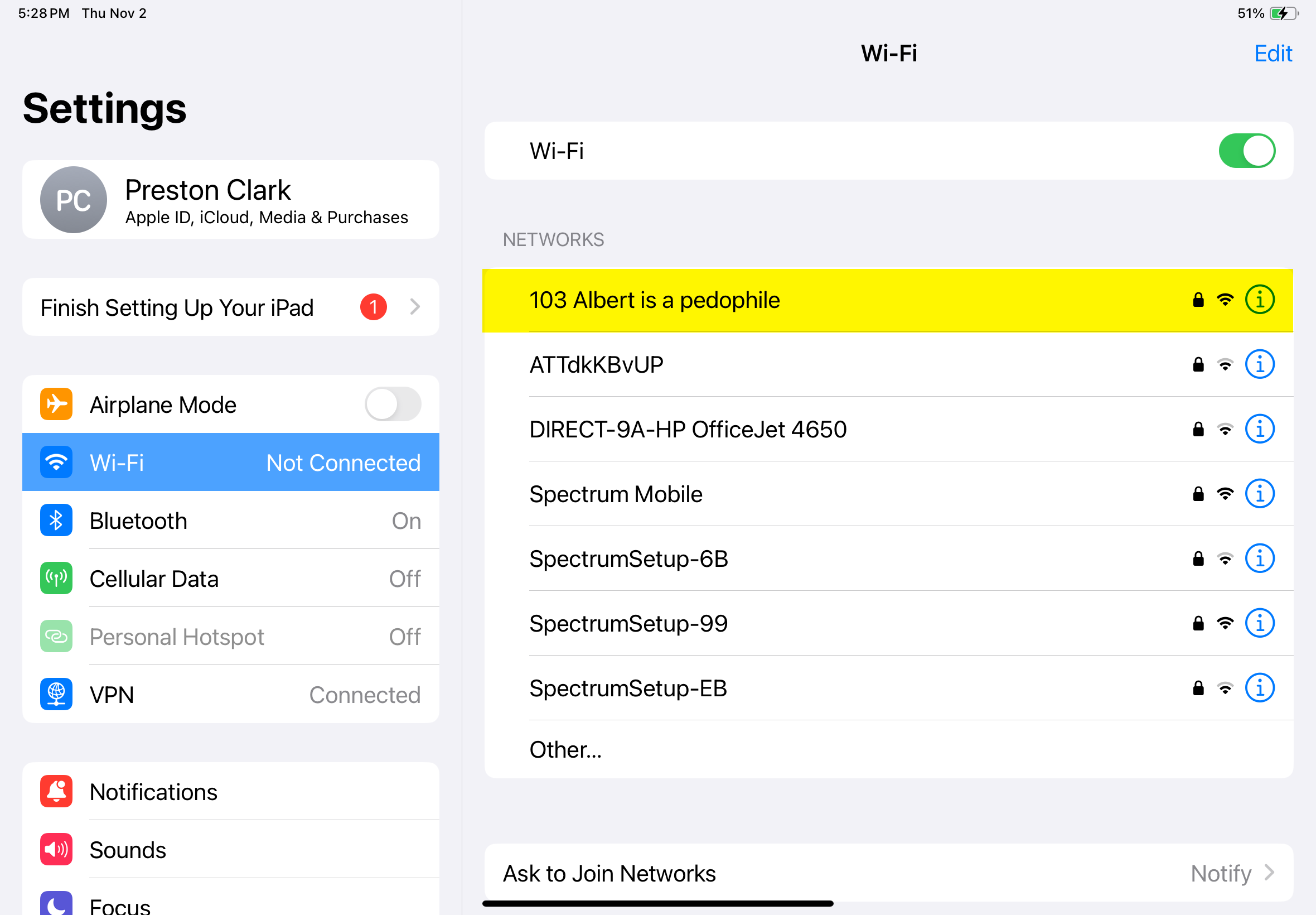This screenshot has width=1316, height=915.
Task: Tap the Notifications bell icon
Action: click(x=56, y=791)
